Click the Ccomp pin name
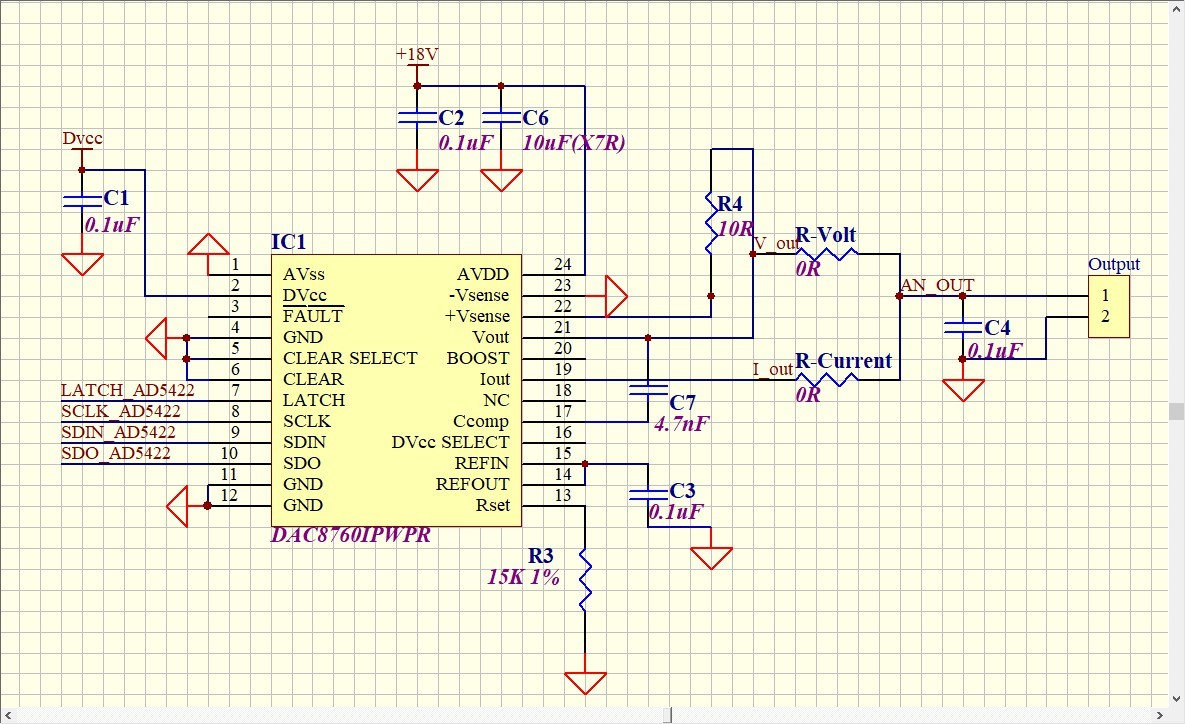 tap(481, 421)
